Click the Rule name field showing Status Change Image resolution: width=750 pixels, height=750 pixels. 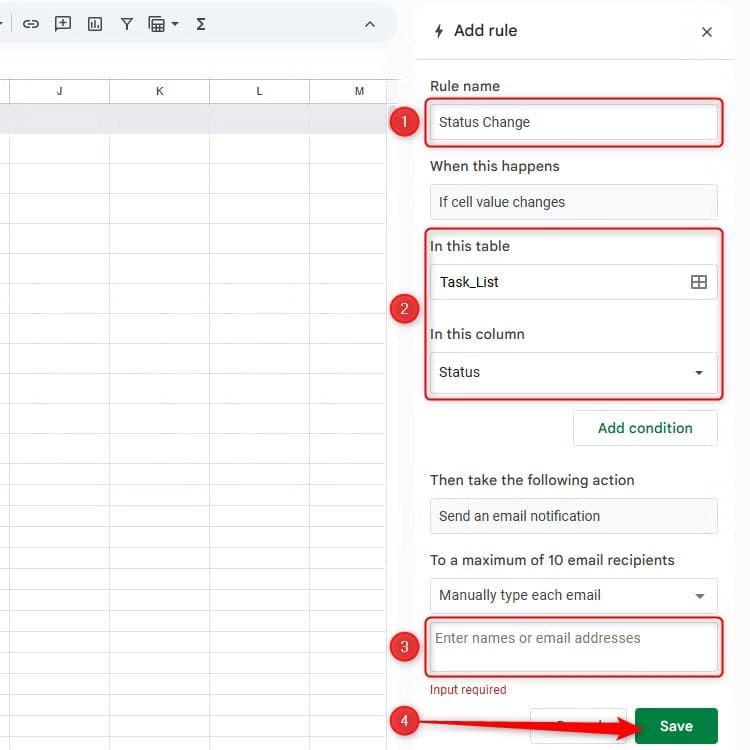tap(574, 122)
